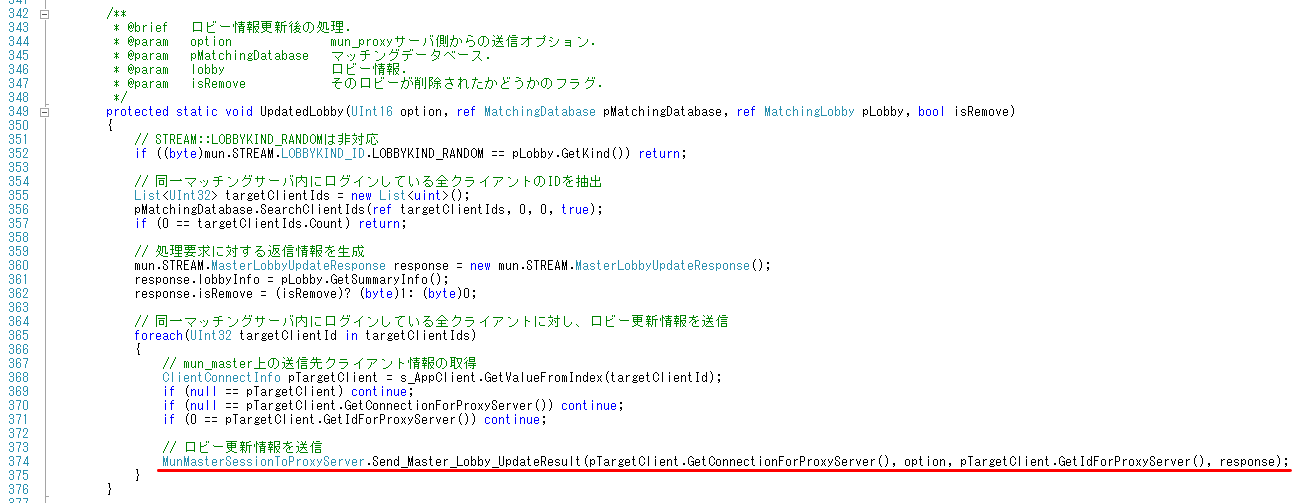1305x503 pixels.
Task: Click the true literal on line 356
Action: (576, 209)
